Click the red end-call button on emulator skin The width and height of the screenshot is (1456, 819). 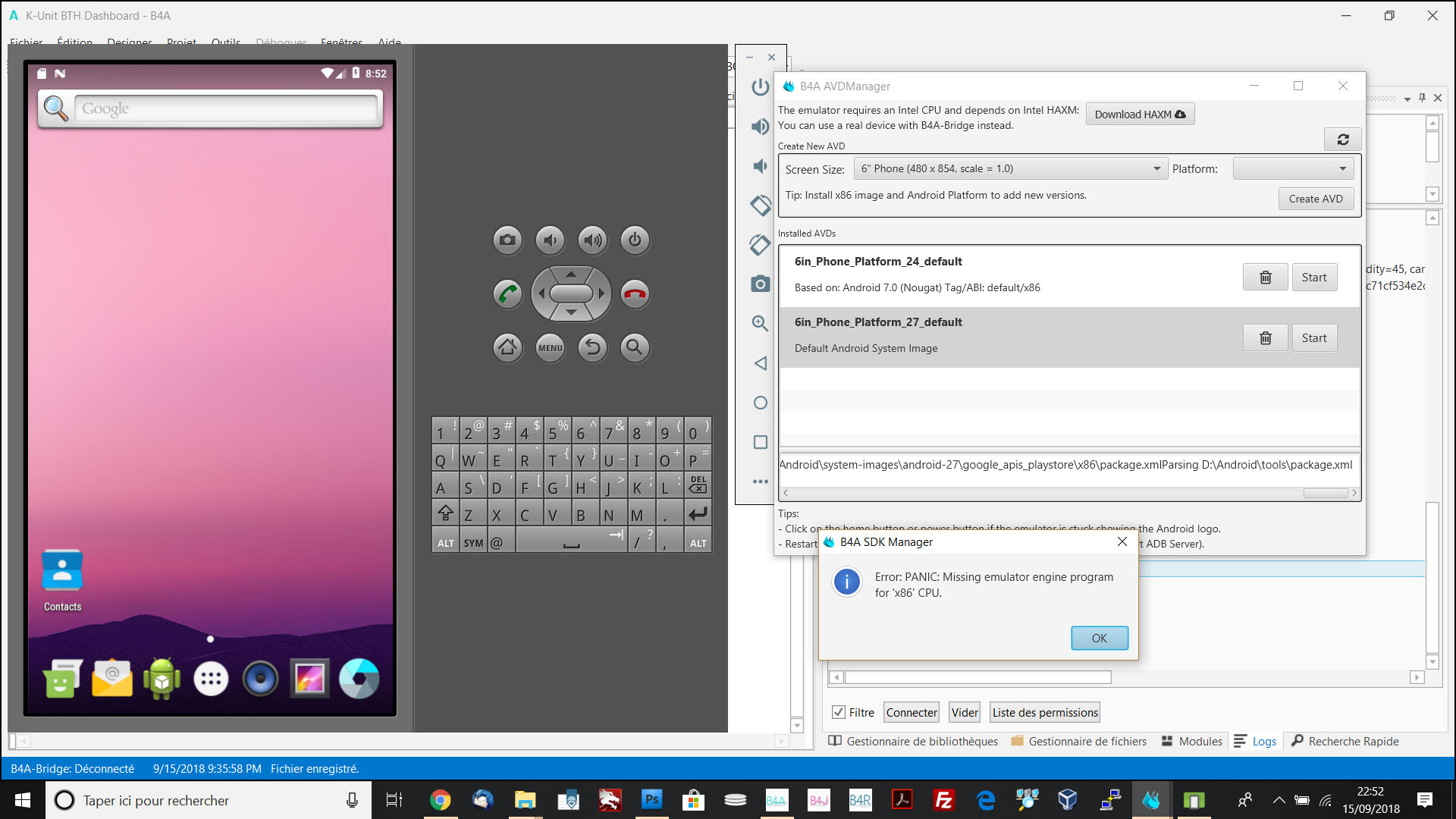tap(635, 294)
